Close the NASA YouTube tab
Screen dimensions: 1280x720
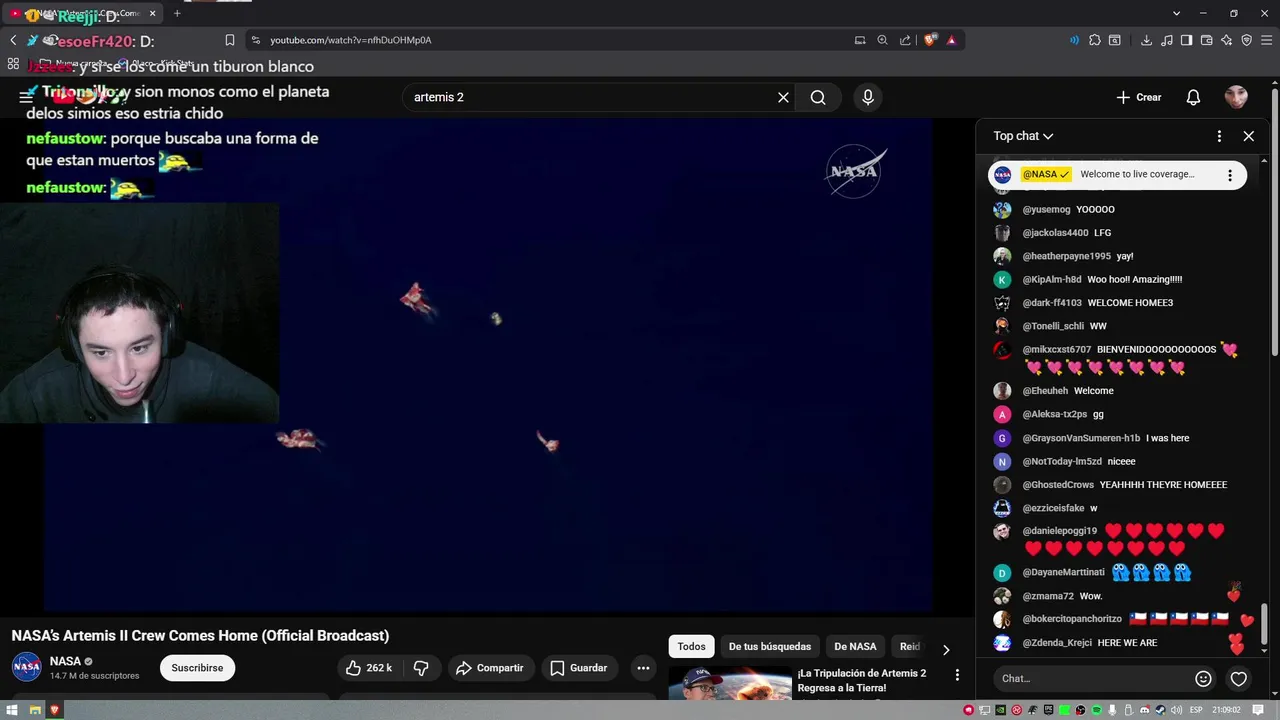pyautogui.click(x=152, y=13)
